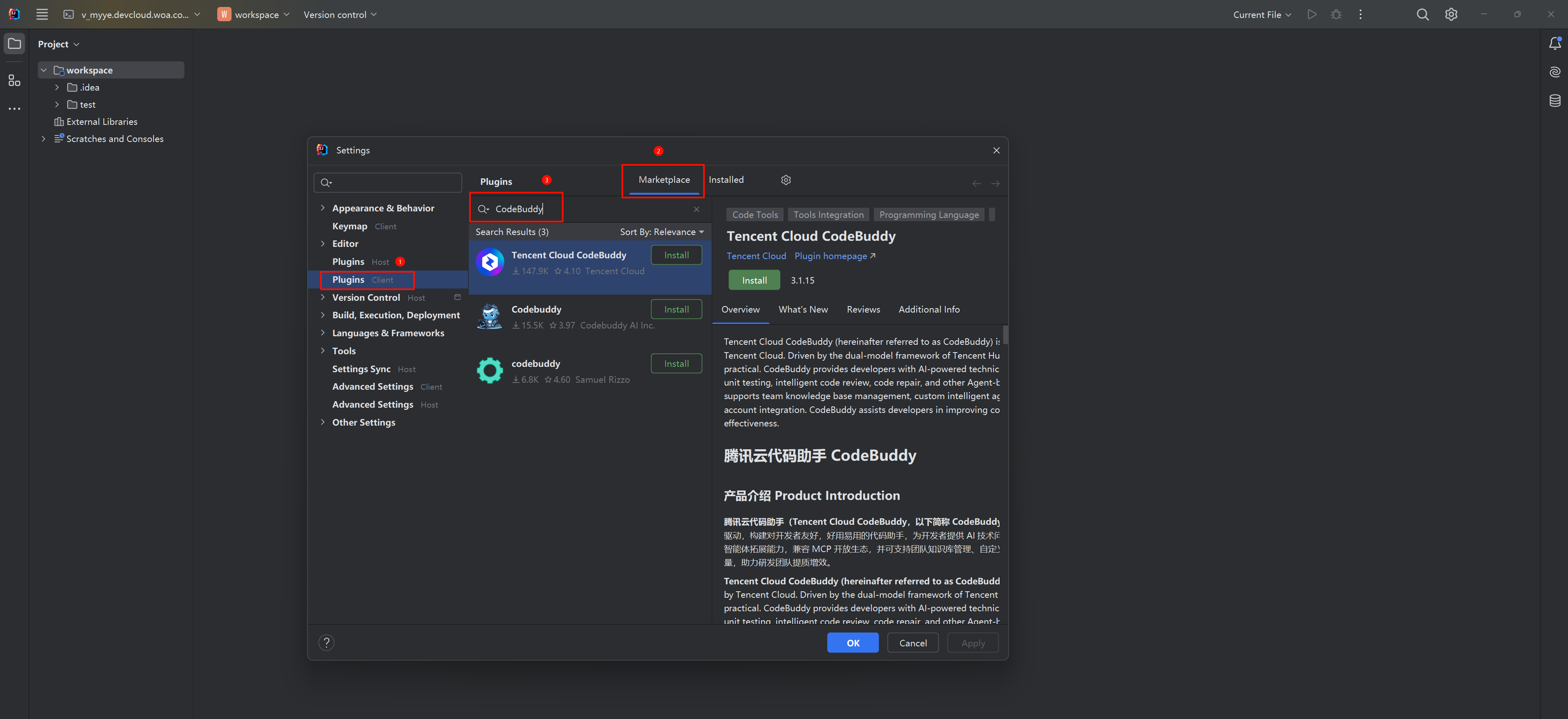Open Search Everywhere magnifier icon

1422,15
